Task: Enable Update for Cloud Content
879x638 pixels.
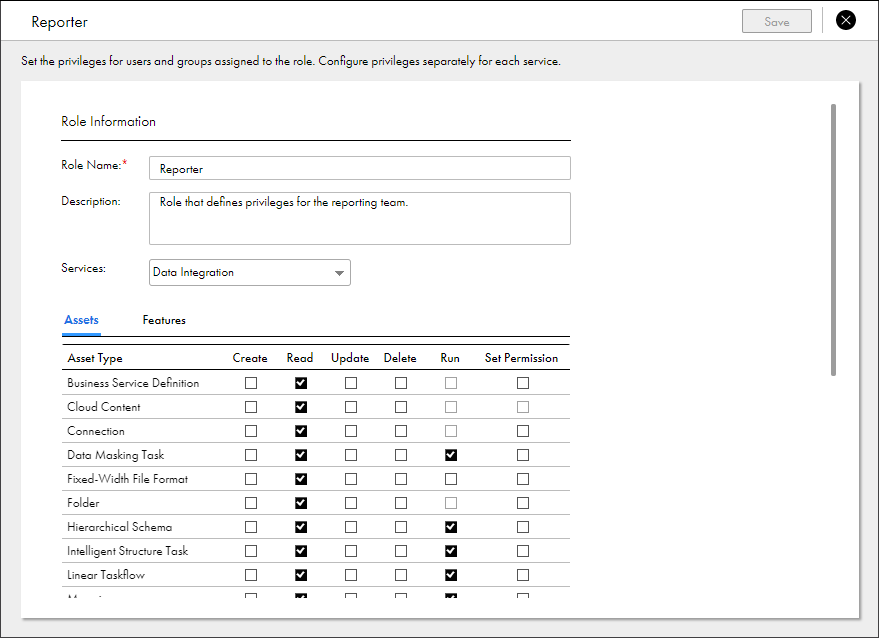Action: (351, 407)
